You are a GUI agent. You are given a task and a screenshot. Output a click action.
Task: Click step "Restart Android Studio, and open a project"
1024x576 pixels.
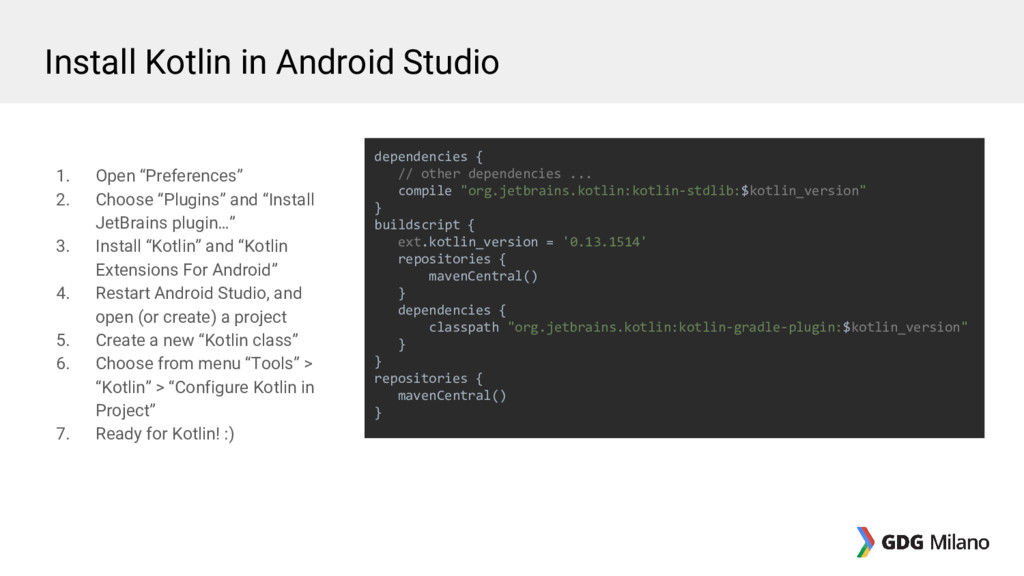(x=199, y=305)
